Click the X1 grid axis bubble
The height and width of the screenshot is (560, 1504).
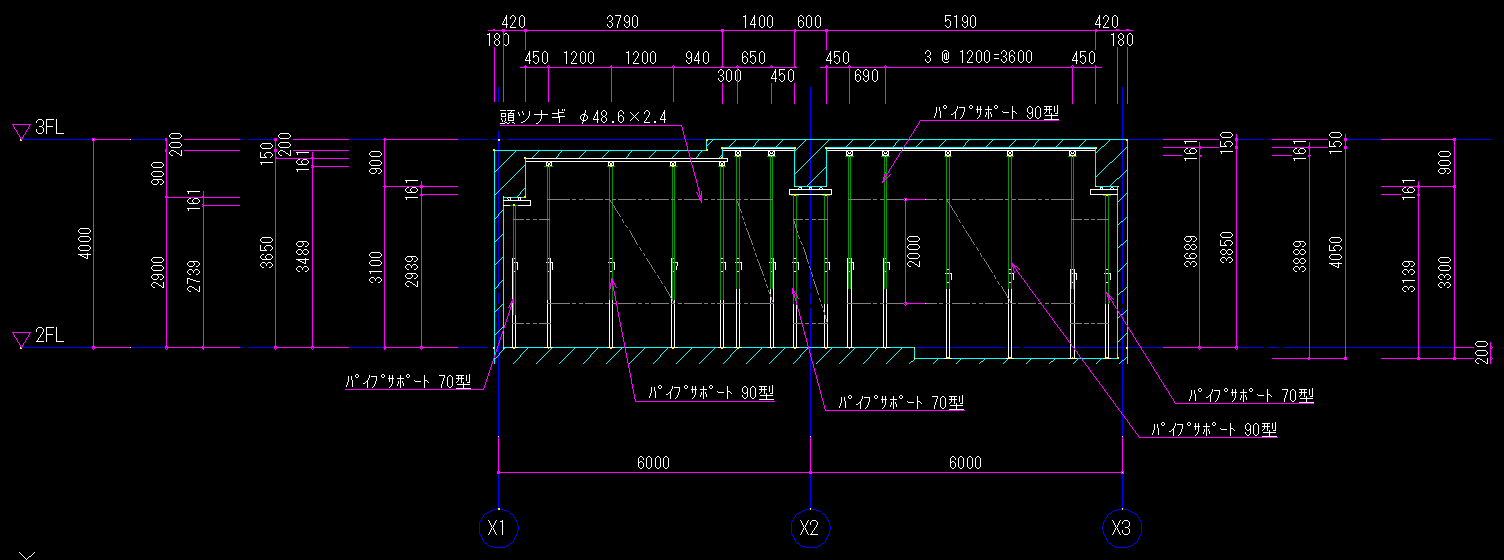(497, 527)
